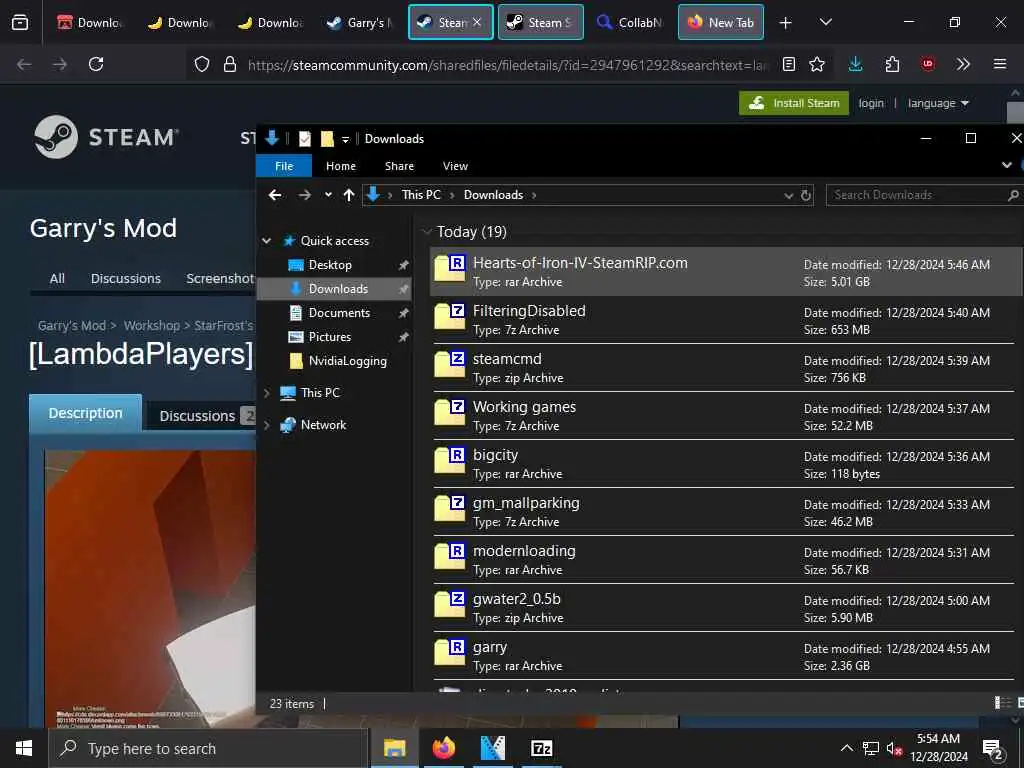Open address bar history dropdown in Explorer
This screenshot has width=1024, height=768.
[x=788, y=195]
